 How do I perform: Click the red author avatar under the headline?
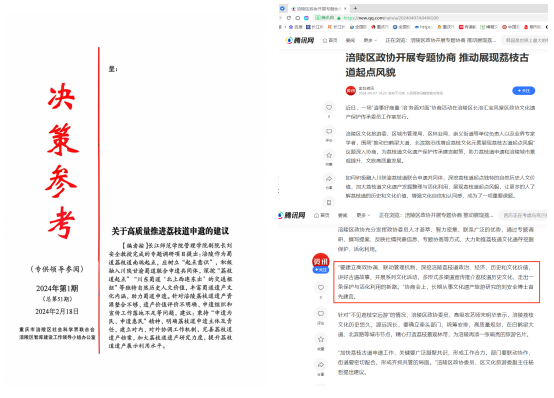[351, 91]
